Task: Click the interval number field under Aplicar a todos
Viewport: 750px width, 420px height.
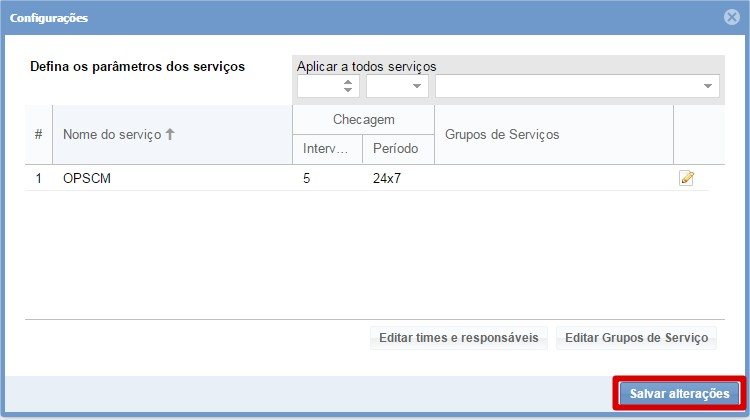Action: (319, 87)
